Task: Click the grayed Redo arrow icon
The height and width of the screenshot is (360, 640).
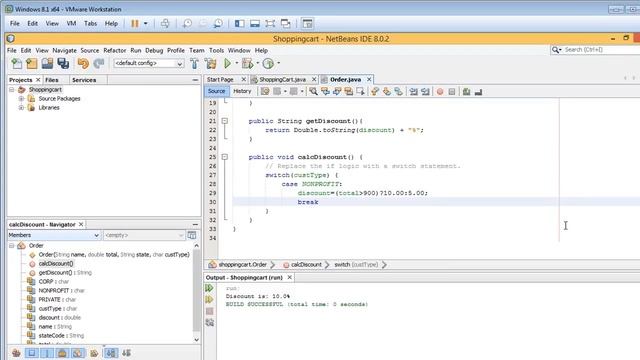Action: pos(99,63)
